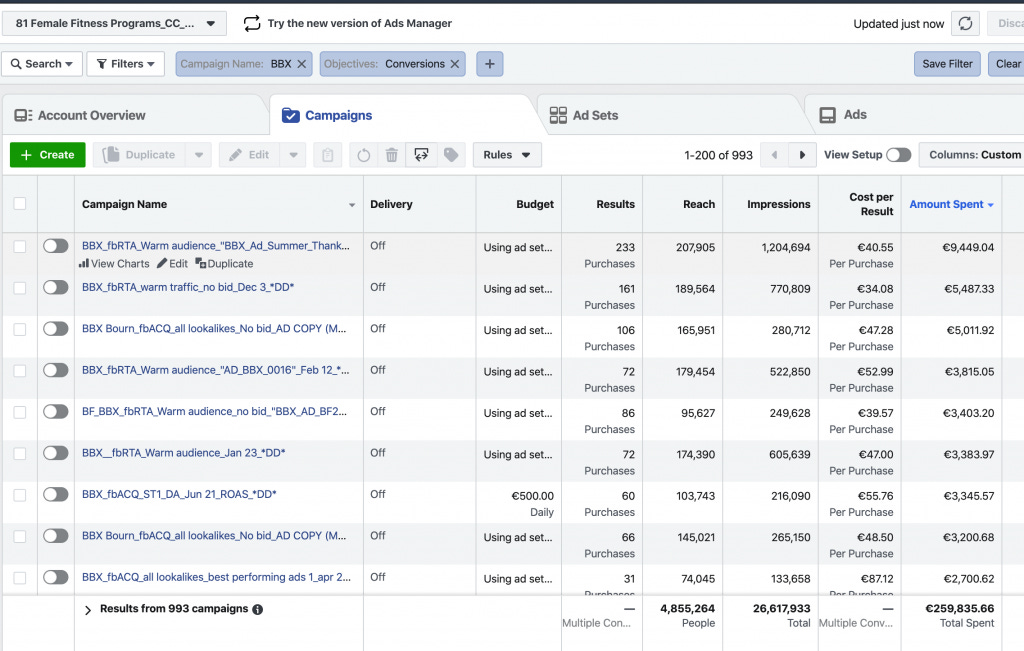Open BBX_fbRTA_Warm audience AD_BBX_0016 Feb 12 campaign
Screen dimensions: 1024x651
tap(216, 370)
